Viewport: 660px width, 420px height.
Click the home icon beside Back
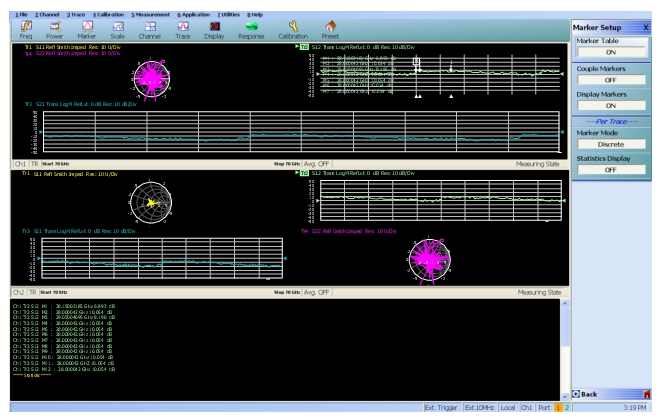click(647, 394)
